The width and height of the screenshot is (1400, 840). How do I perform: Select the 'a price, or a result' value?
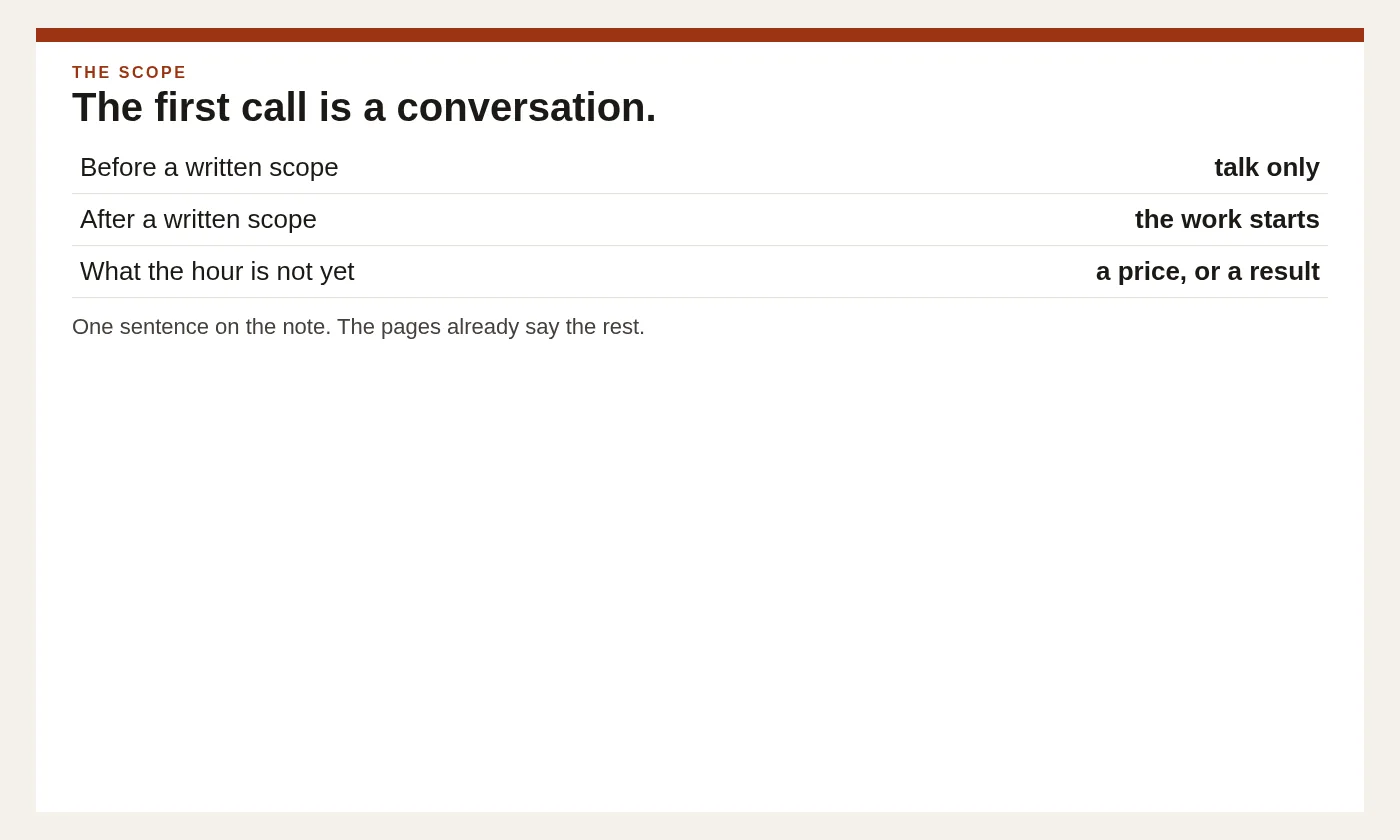coord(1208,271)
